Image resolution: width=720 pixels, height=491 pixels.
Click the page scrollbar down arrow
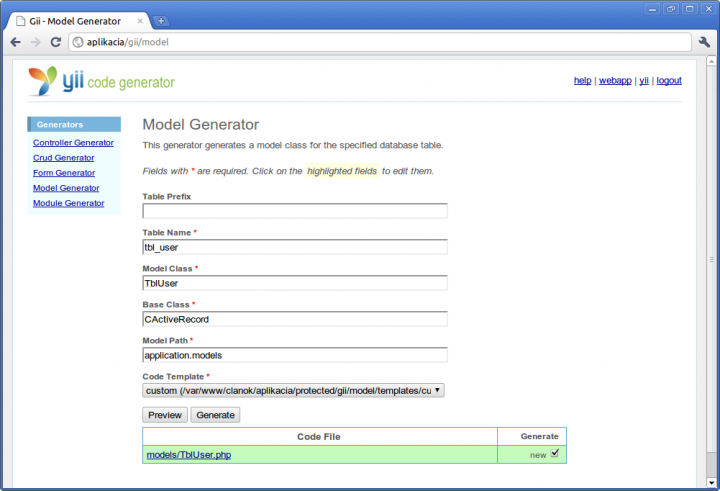pyautogui.click(x=711, y=483)
